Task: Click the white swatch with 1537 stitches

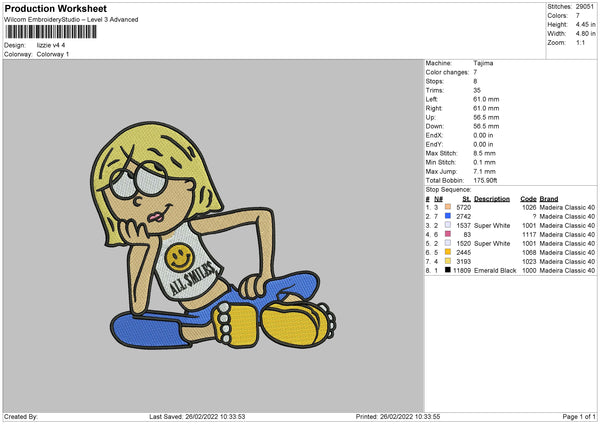Action: [x=448, y=225]
